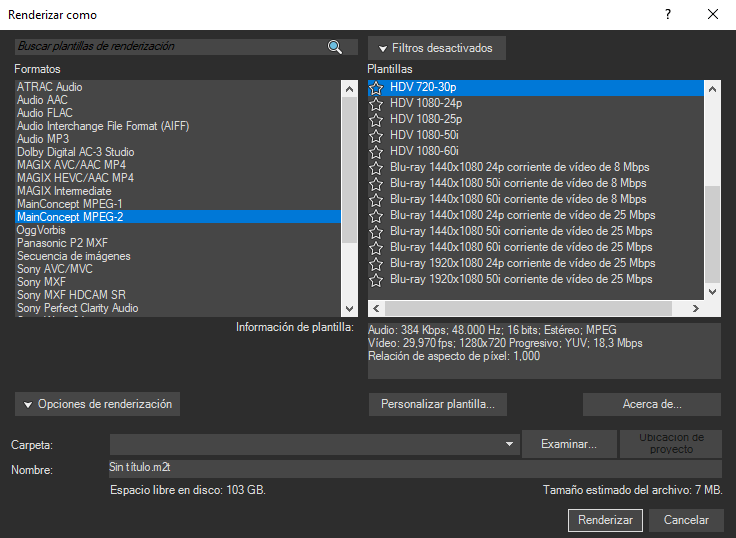Star the HDV 1080-24p template
The height and width of the screenshot is (538, 736).
[x=376, y=104]
